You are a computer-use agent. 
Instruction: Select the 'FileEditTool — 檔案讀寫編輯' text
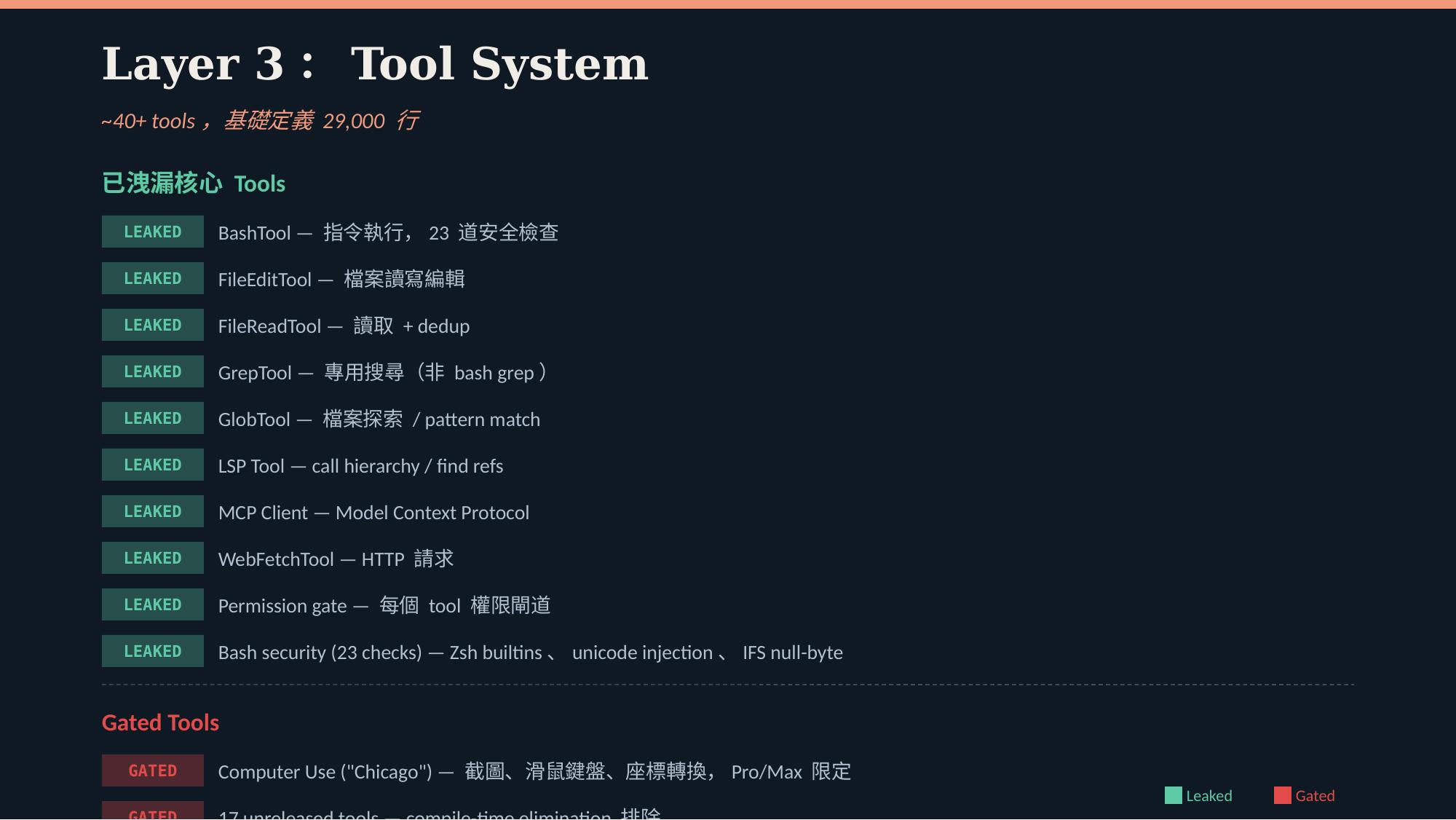coord(341,280)
